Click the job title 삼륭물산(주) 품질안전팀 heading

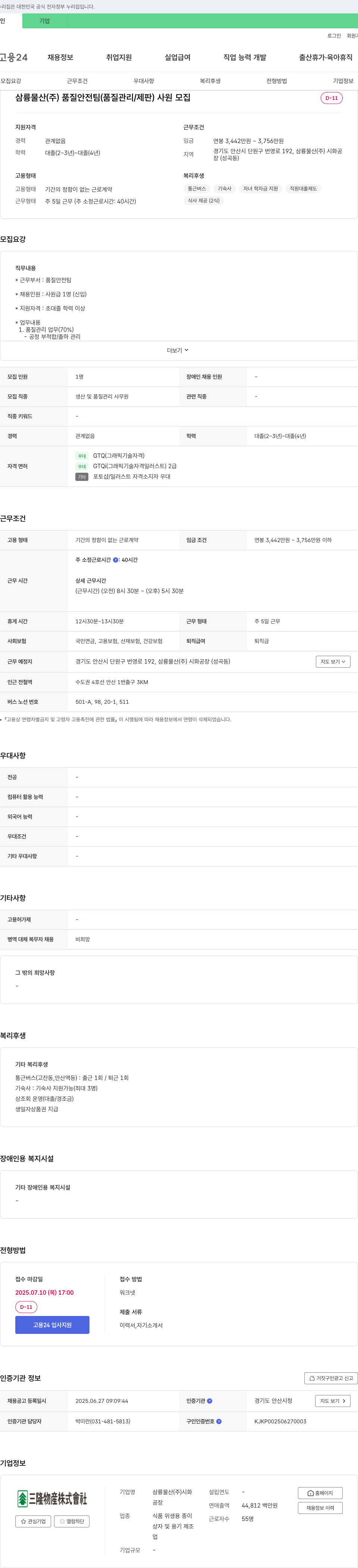[x=103, y=97]
